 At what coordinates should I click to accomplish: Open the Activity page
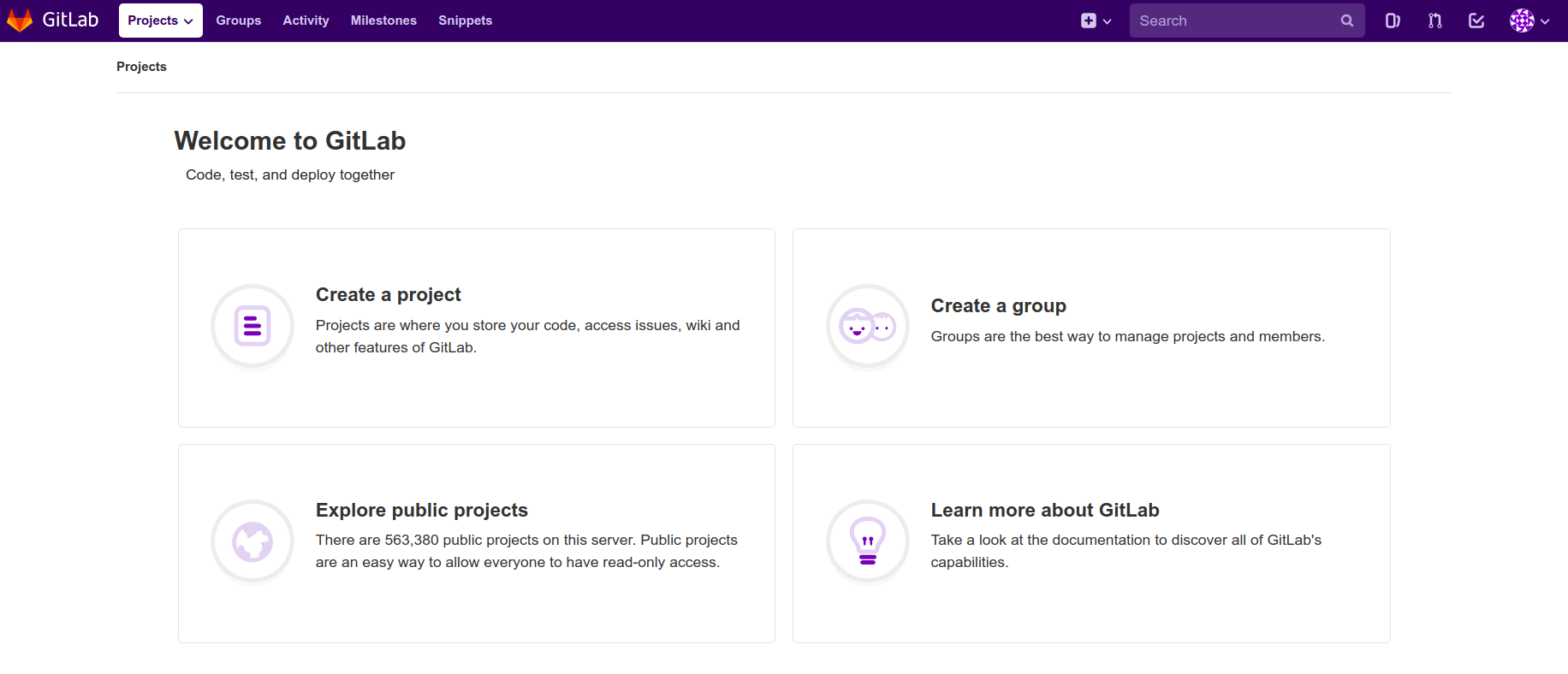click(306, 21)
